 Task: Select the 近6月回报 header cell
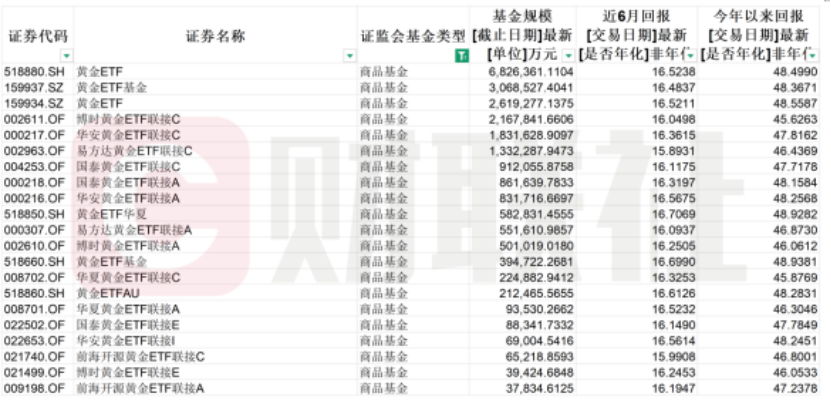637,35
